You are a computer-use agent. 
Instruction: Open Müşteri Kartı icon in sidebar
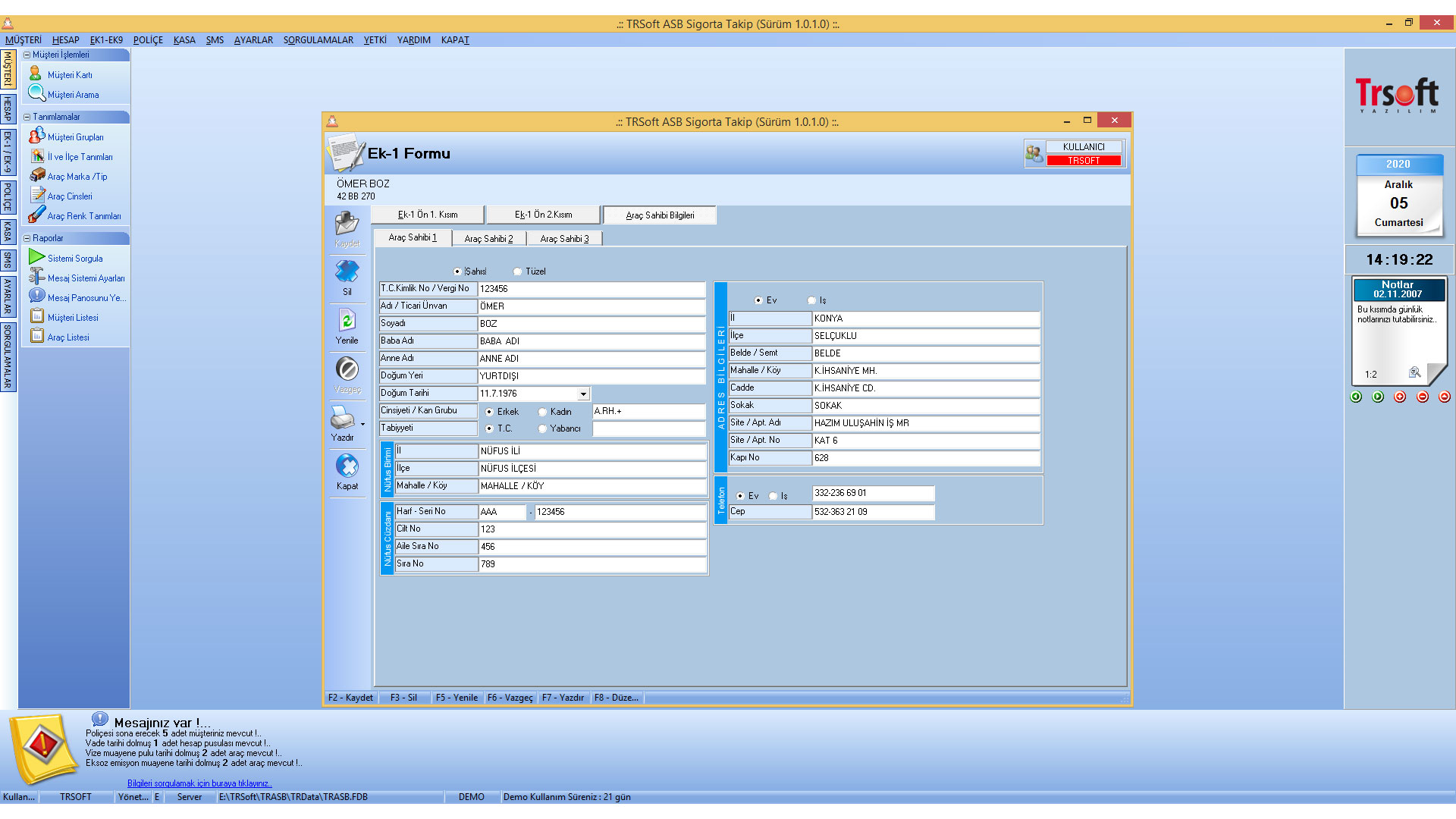click(x=36, y=74)
